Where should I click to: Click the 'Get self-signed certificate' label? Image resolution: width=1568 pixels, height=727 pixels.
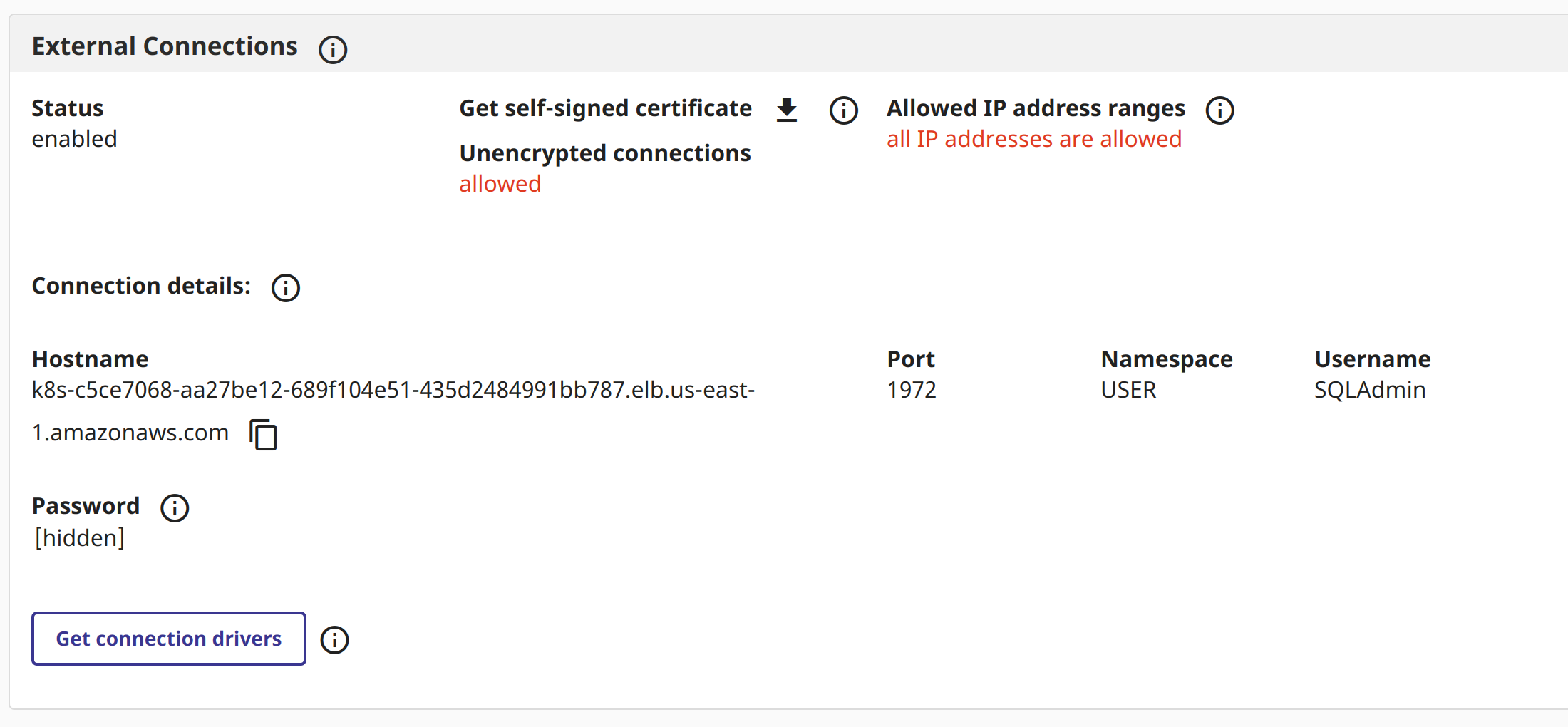[605, 108]
